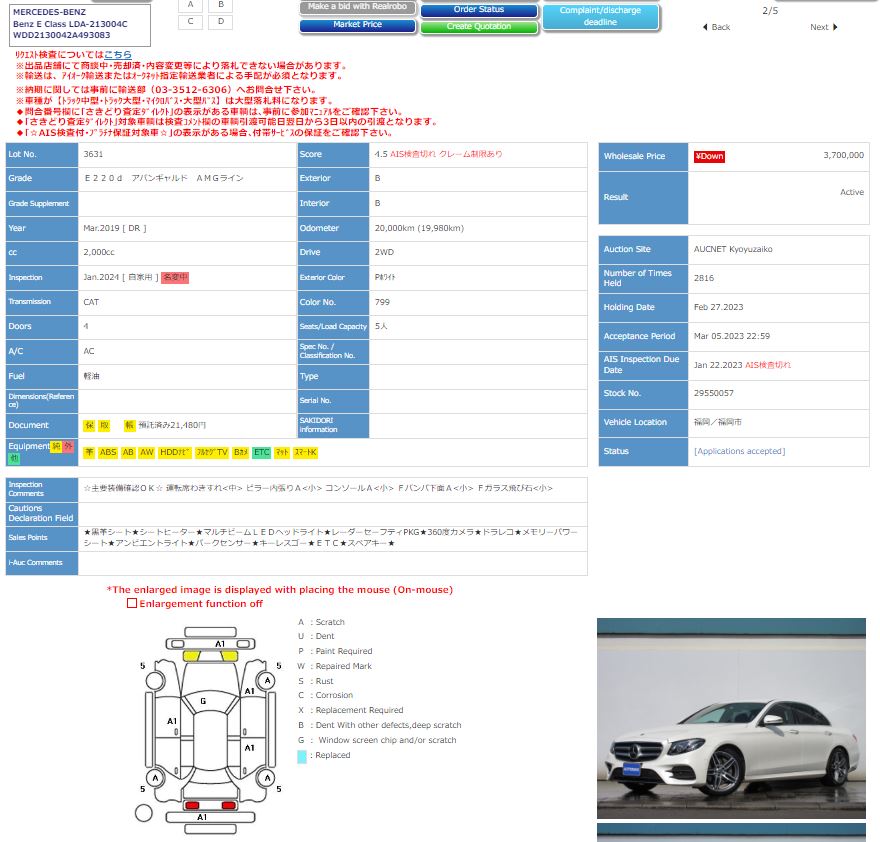Select box A at the top
Screen dimensions: 880x842
[190, 4]
